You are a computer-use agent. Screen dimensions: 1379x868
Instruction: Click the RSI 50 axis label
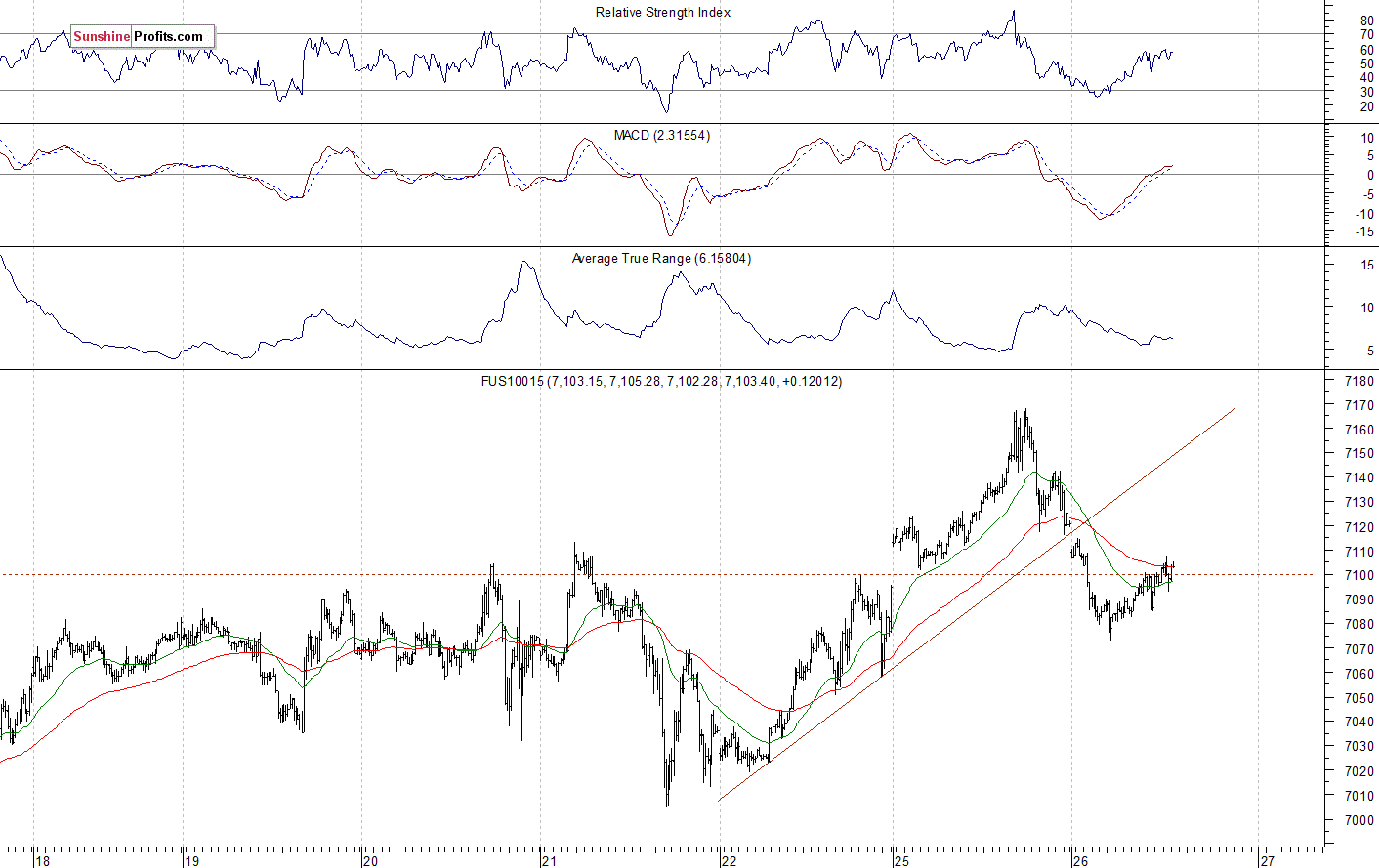[x=1367, y=63]
